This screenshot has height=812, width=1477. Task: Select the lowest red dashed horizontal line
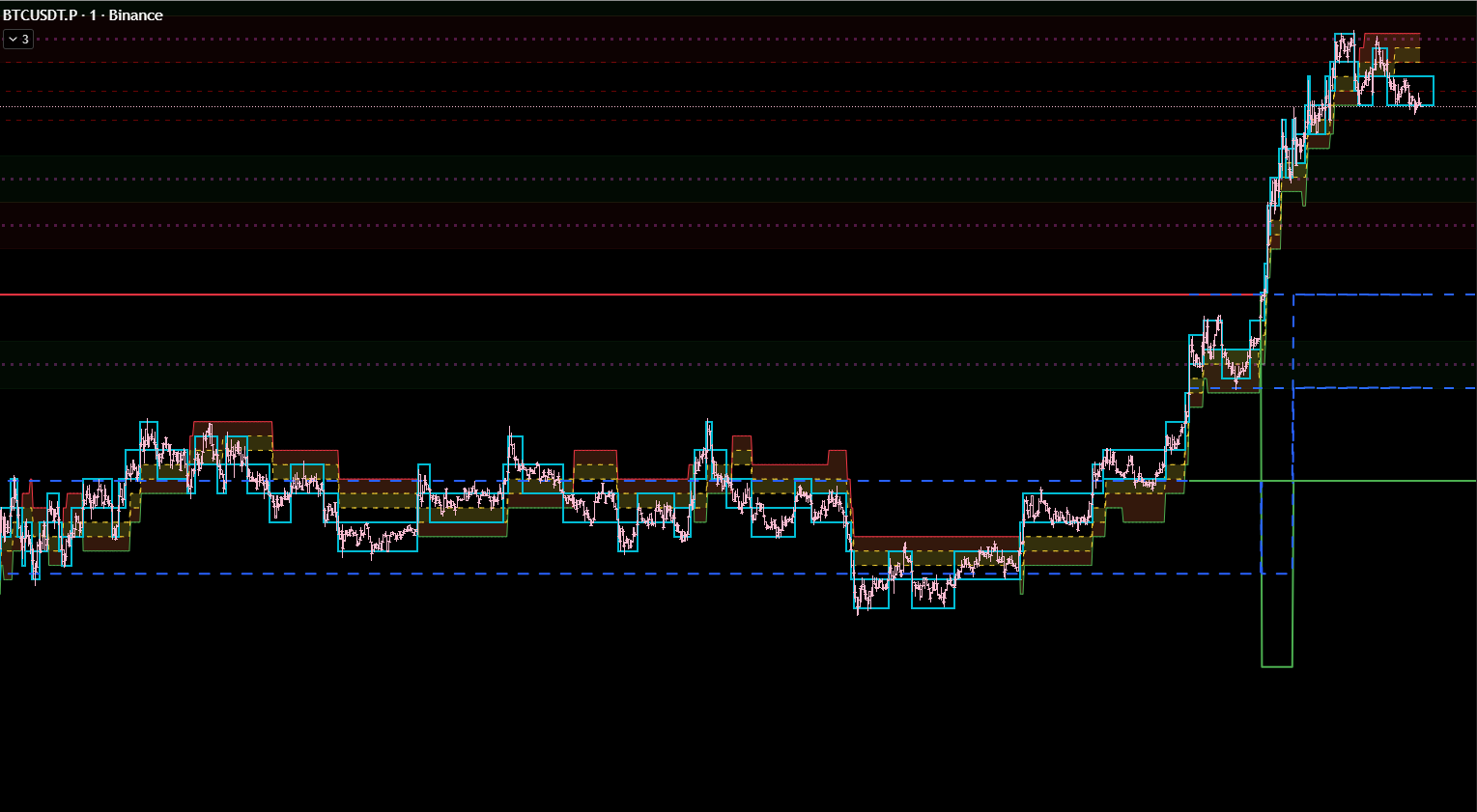pyautogui.click(x=676, y=121)
